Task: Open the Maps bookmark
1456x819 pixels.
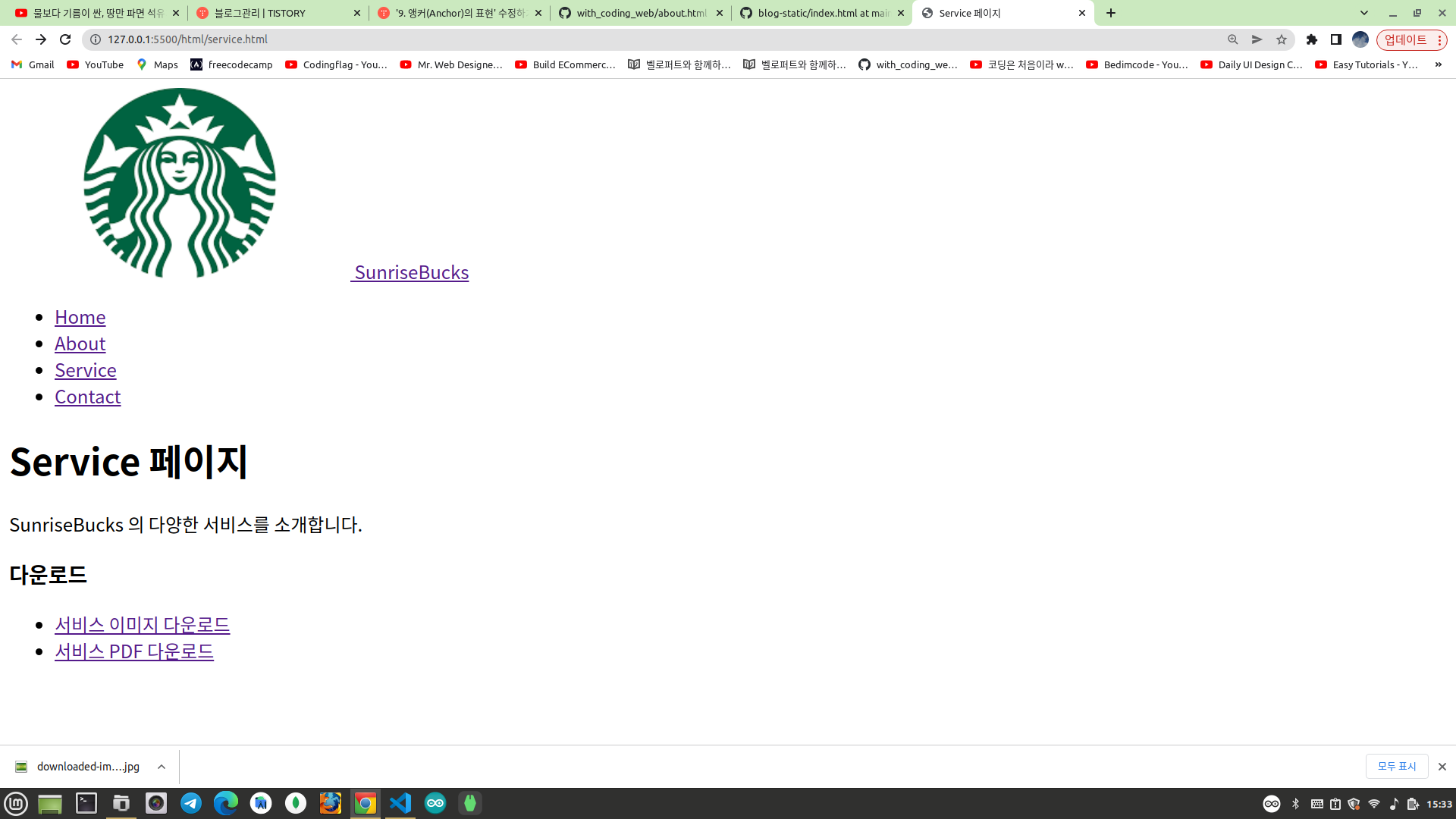Action: point(157,64)
